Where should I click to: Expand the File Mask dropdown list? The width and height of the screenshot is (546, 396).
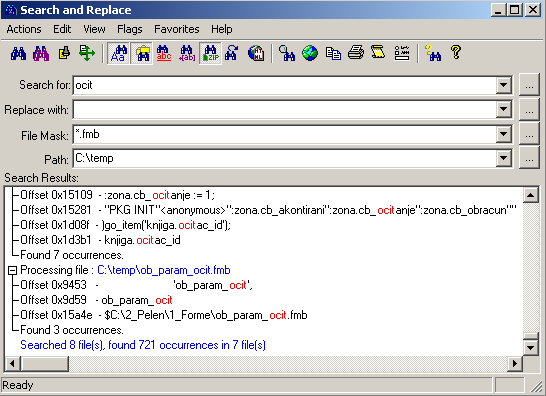503,134
